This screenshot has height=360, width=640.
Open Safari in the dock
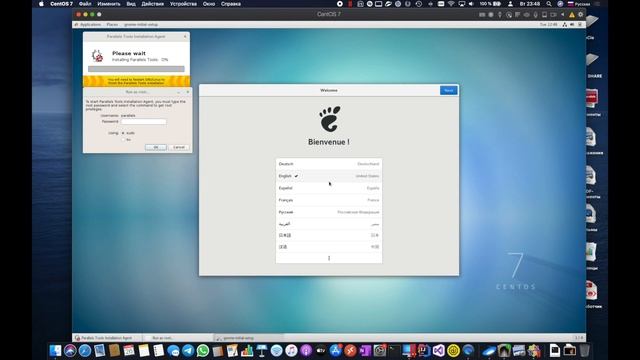84,351
